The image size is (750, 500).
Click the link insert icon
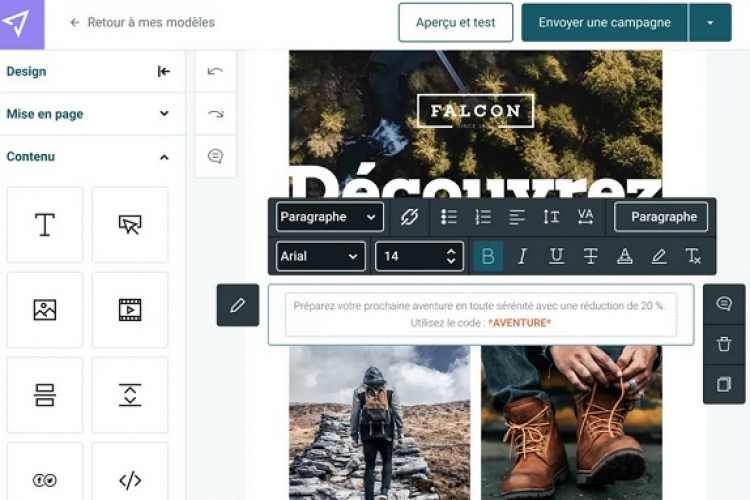(409, 217)
